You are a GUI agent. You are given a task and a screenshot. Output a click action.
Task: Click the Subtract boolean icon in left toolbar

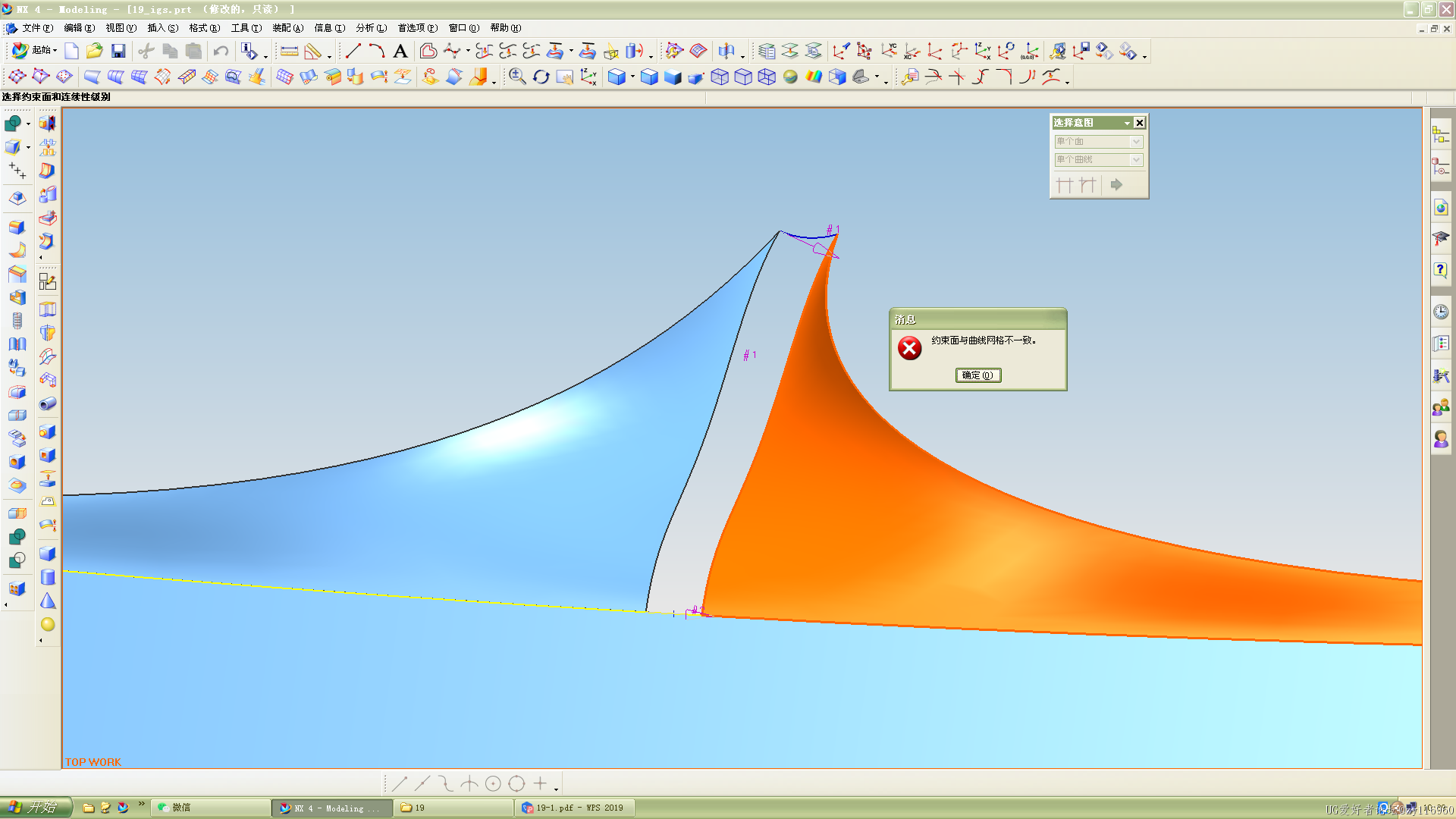17,560
